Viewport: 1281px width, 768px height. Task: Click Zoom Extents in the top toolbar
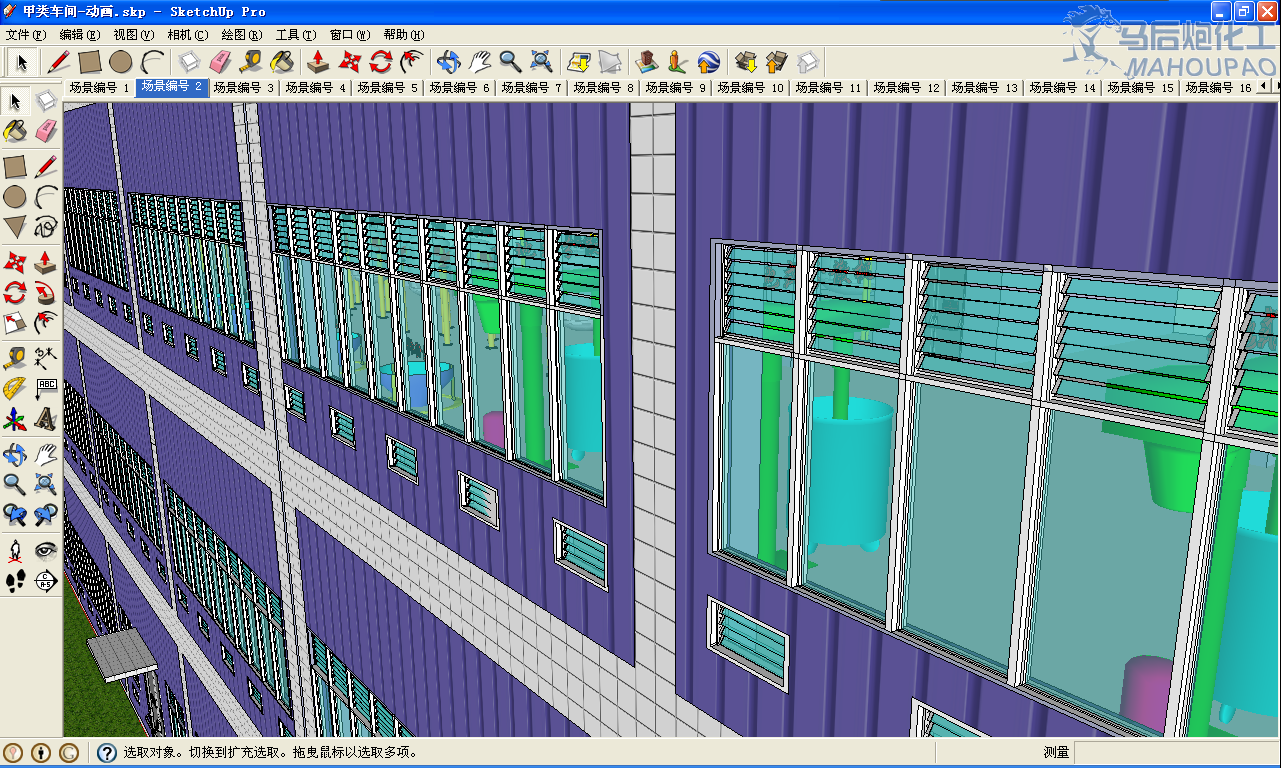pyautogui.click(x=541, y=62)
